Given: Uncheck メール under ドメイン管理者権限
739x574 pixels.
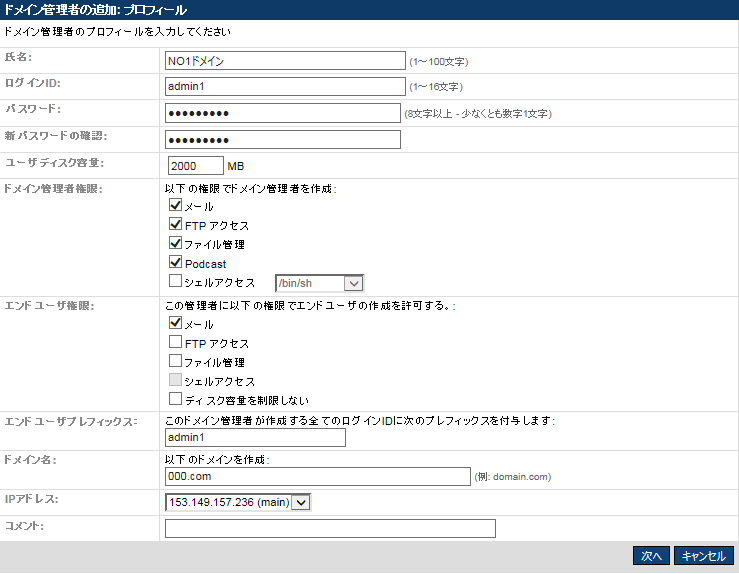Looking at the screenshot, I should pos(175,205).
